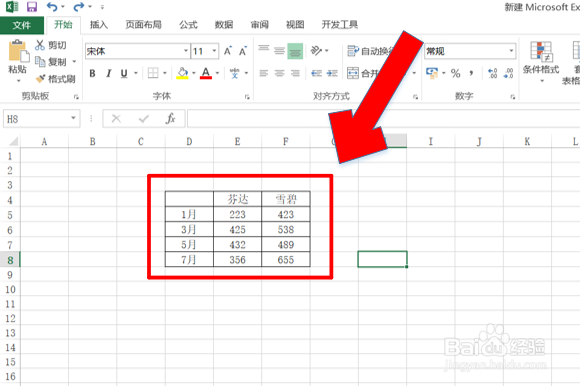Select cell containing 655
Viewport: 580px width, 386px height.
pos(286,260)
